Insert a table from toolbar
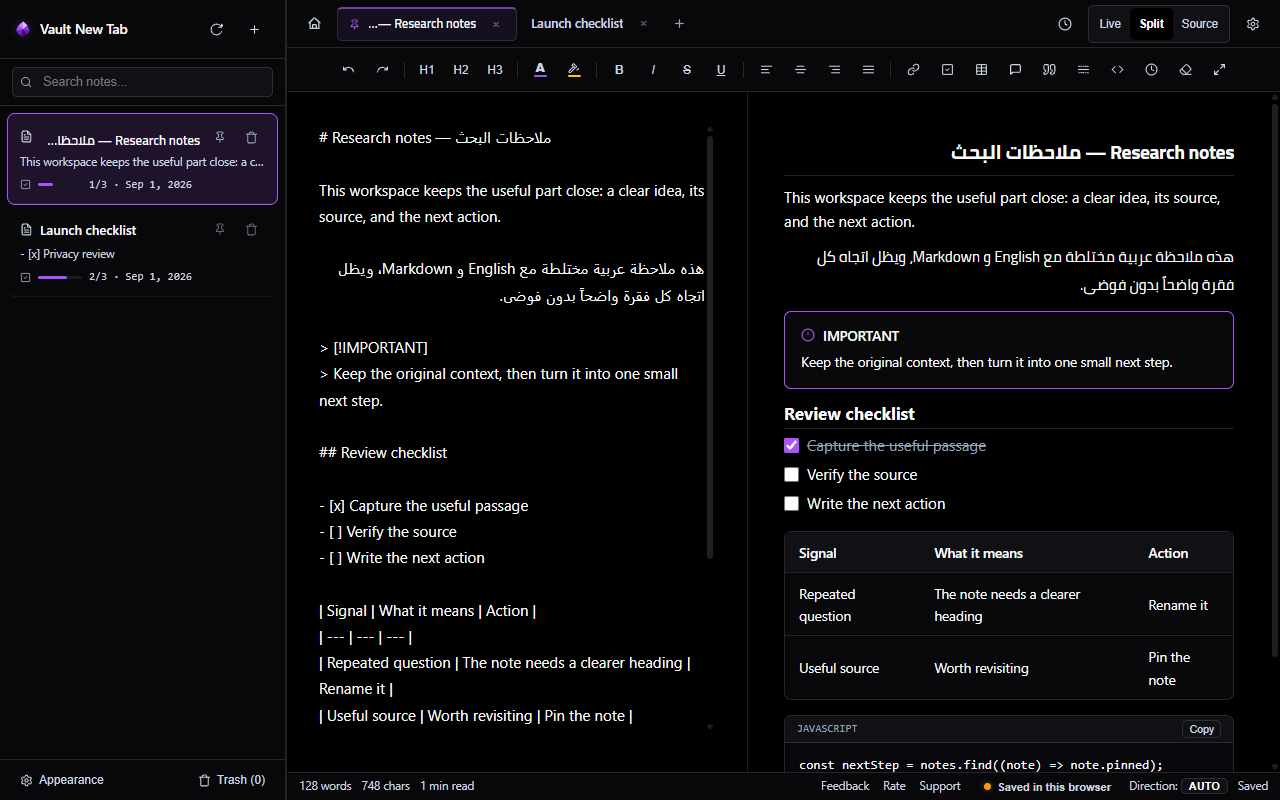1280x800 pixels. coord(981,70)
